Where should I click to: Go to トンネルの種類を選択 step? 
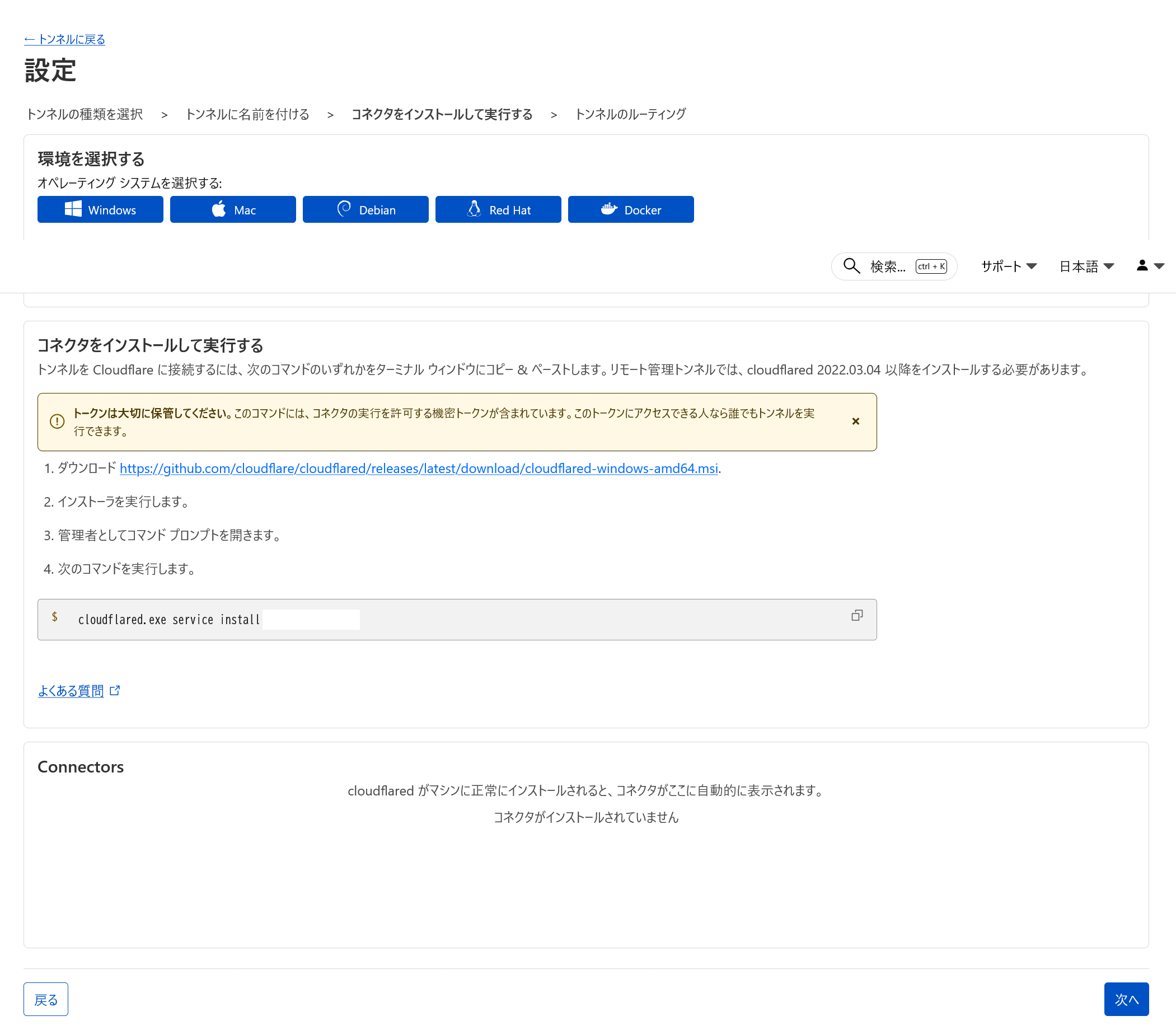click(85, 114)
